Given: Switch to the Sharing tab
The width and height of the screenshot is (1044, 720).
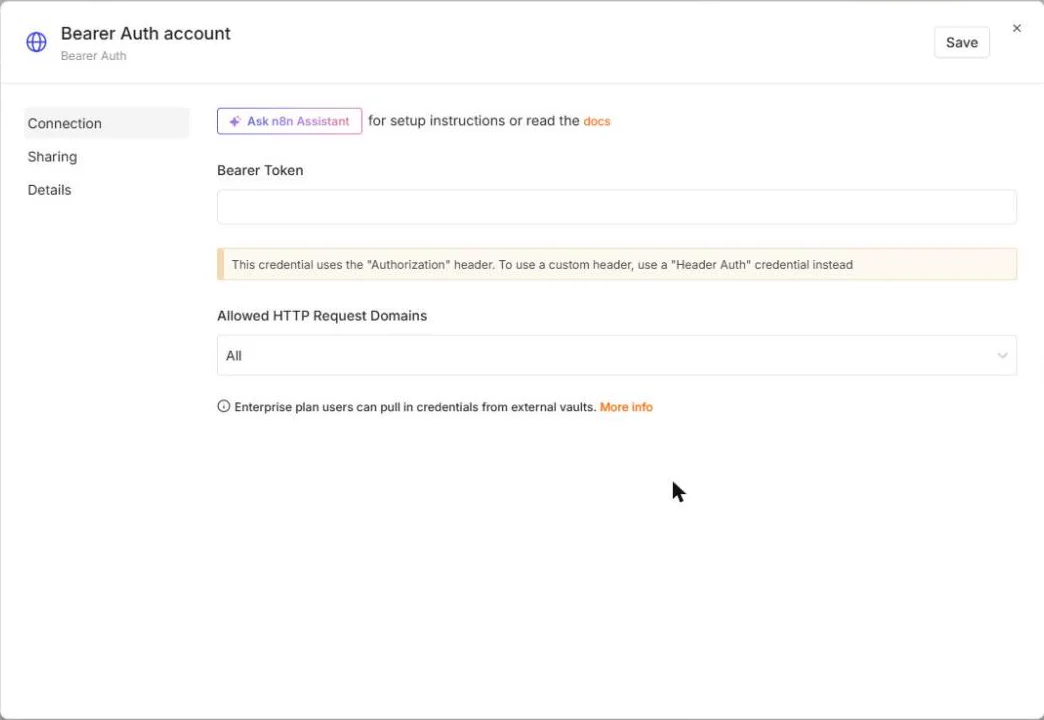Looking at the screenshot, I should (x=52, y=157).
